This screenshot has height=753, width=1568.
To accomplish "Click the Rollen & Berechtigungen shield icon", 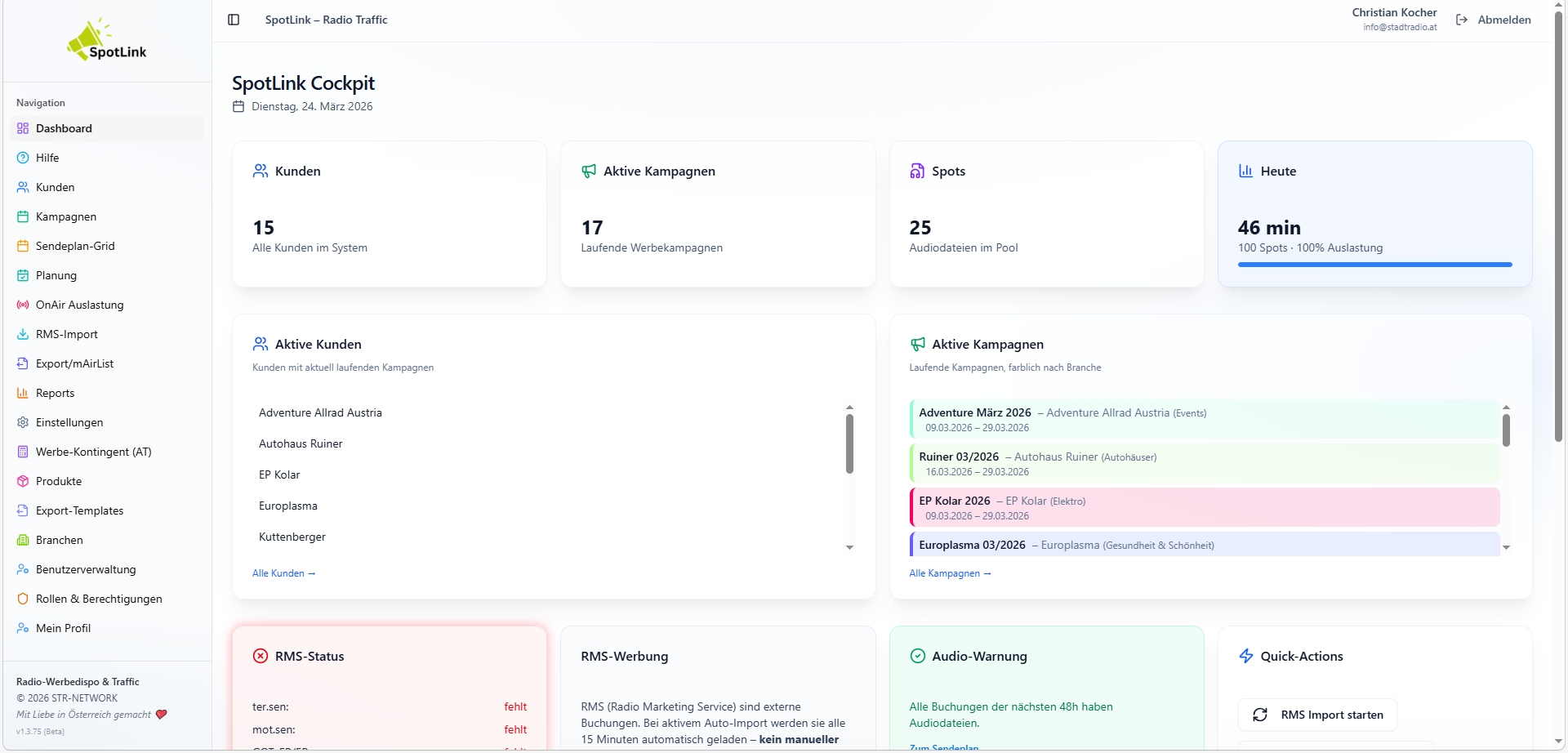I will tap(23, 599).
